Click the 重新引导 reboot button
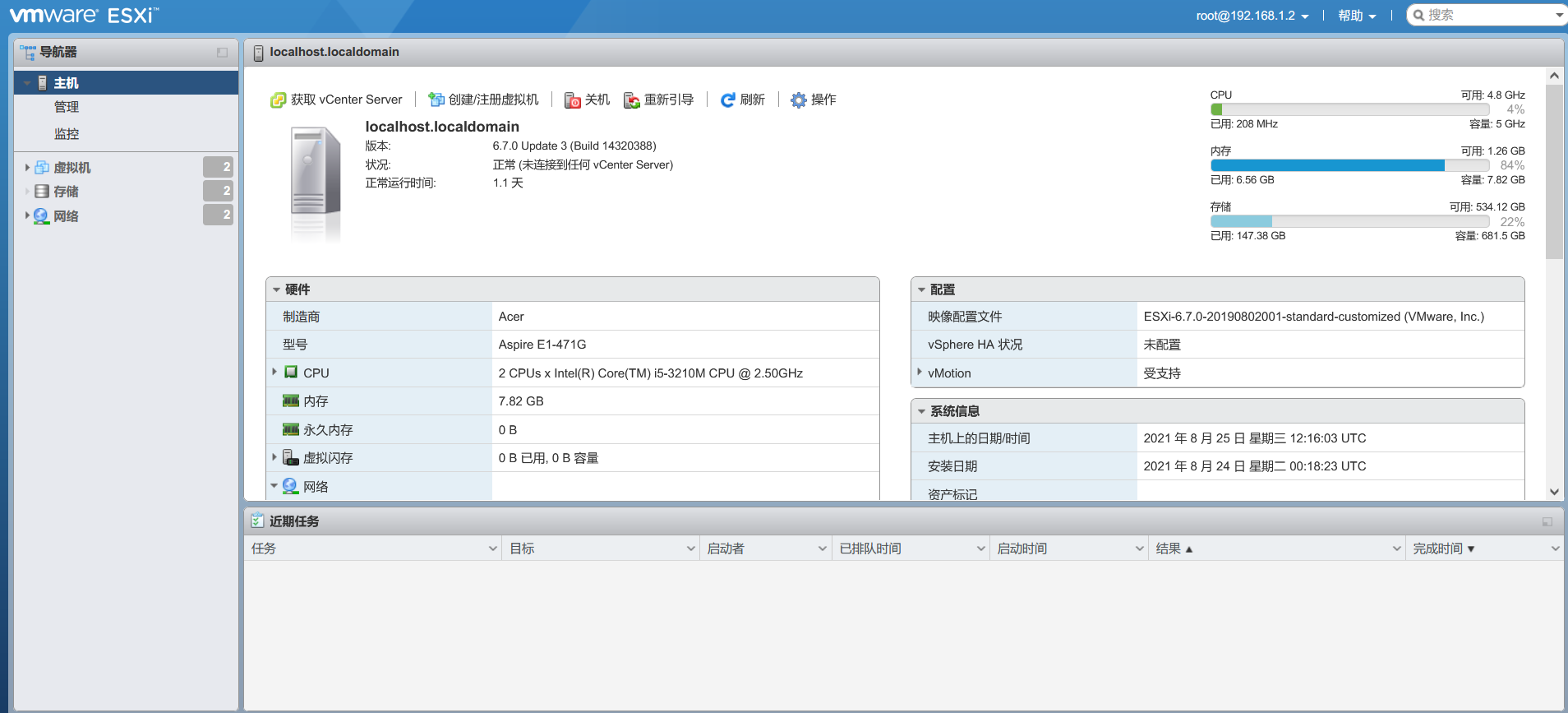 (659, 100)
